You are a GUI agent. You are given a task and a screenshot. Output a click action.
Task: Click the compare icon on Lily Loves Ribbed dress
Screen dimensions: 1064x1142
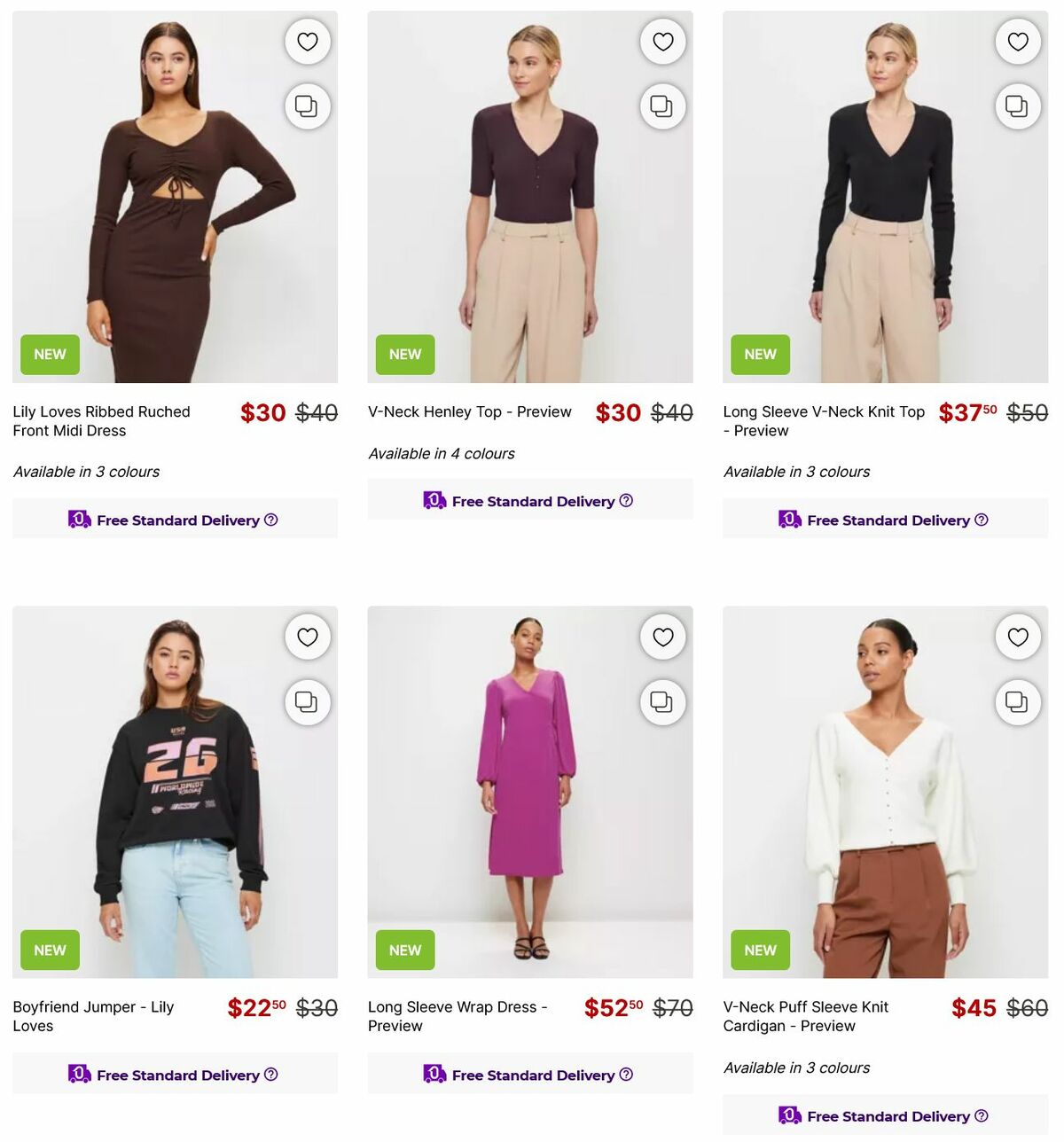pyautogui.click(x=307, y=106)
